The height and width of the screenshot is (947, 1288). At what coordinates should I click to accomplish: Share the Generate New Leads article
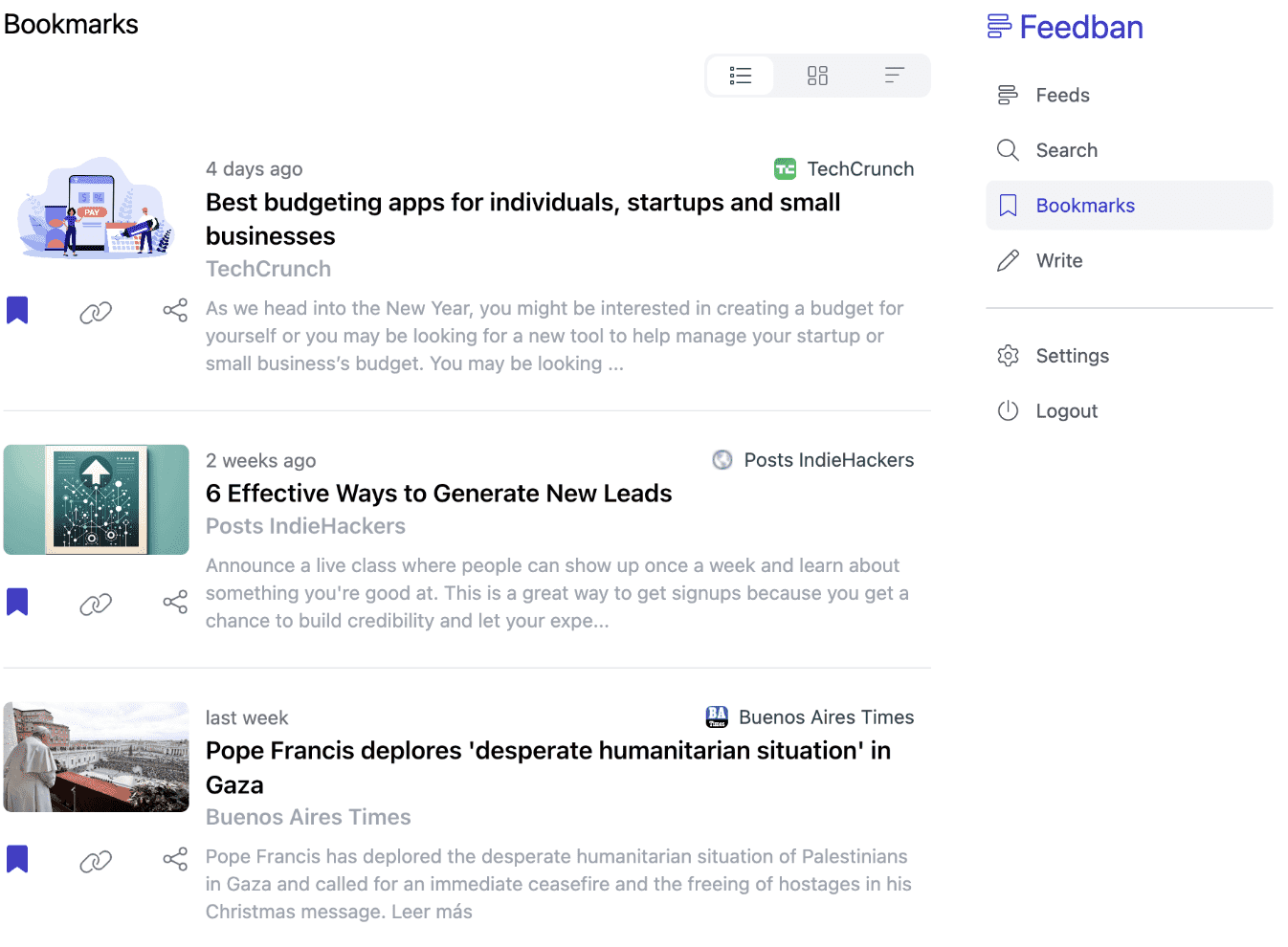pyautogui.click(x=175, y=603)
